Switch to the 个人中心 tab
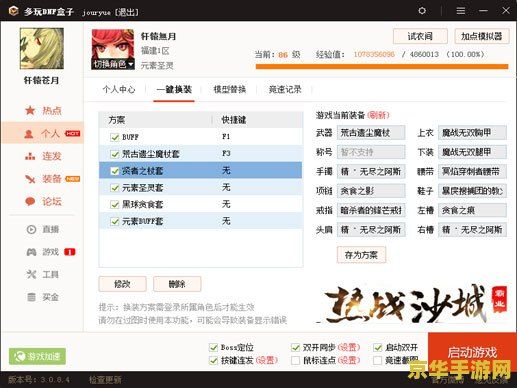The width and height of the screenshot is (517, 388). 119,89
